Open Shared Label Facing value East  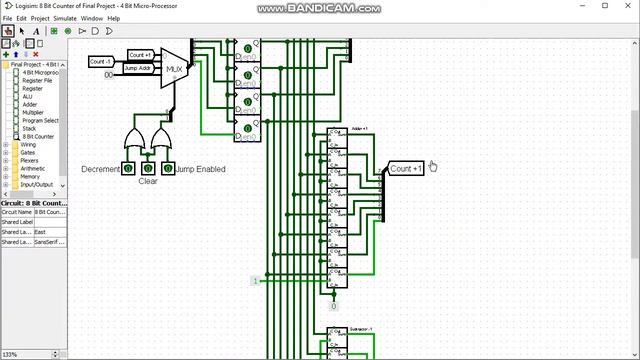pos(50,232)
